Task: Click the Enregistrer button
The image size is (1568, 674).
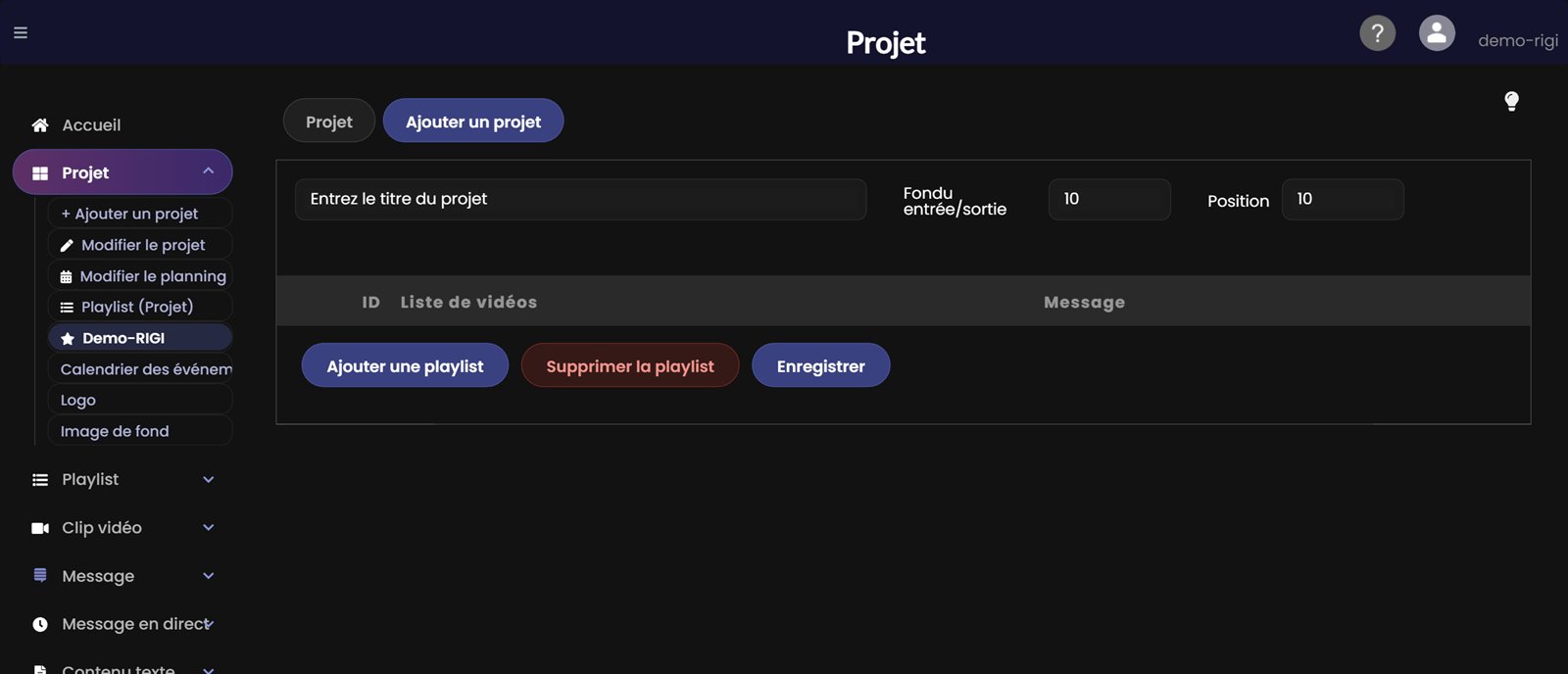Action: coord(820,365)
